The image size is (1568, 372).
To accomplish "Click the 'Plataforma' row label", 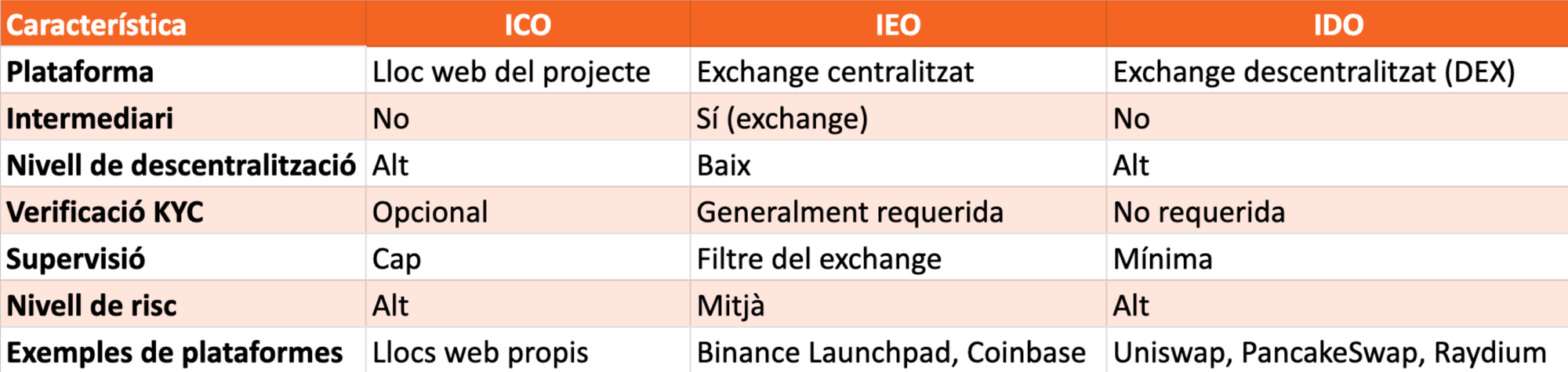I will (80, 72).
